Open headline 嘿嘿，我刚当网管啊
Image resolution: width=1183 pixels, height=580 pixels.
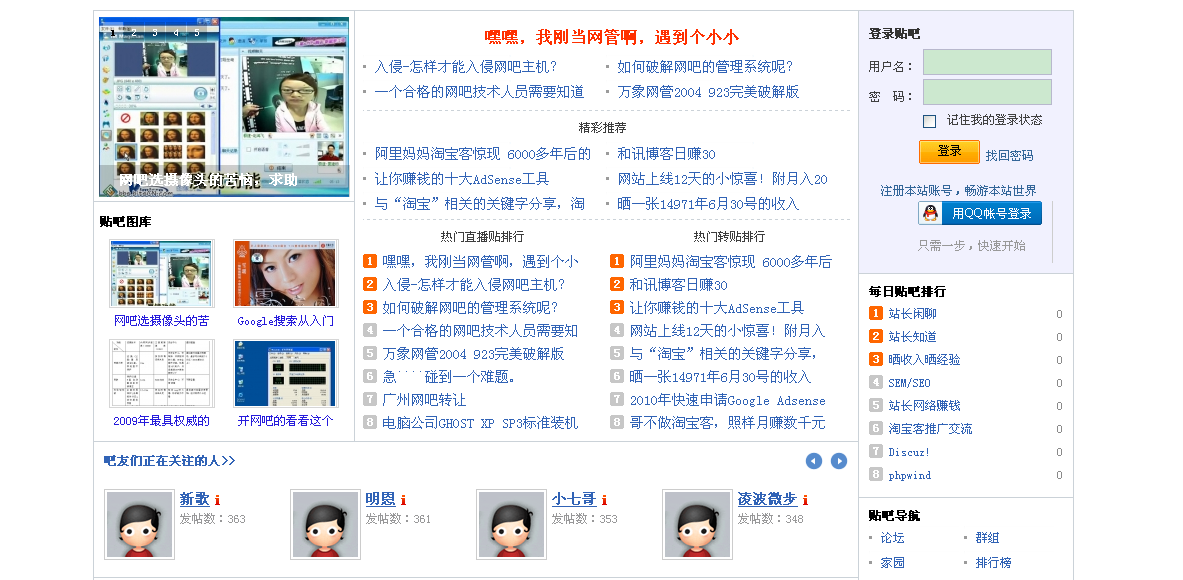tap(611, 37)
